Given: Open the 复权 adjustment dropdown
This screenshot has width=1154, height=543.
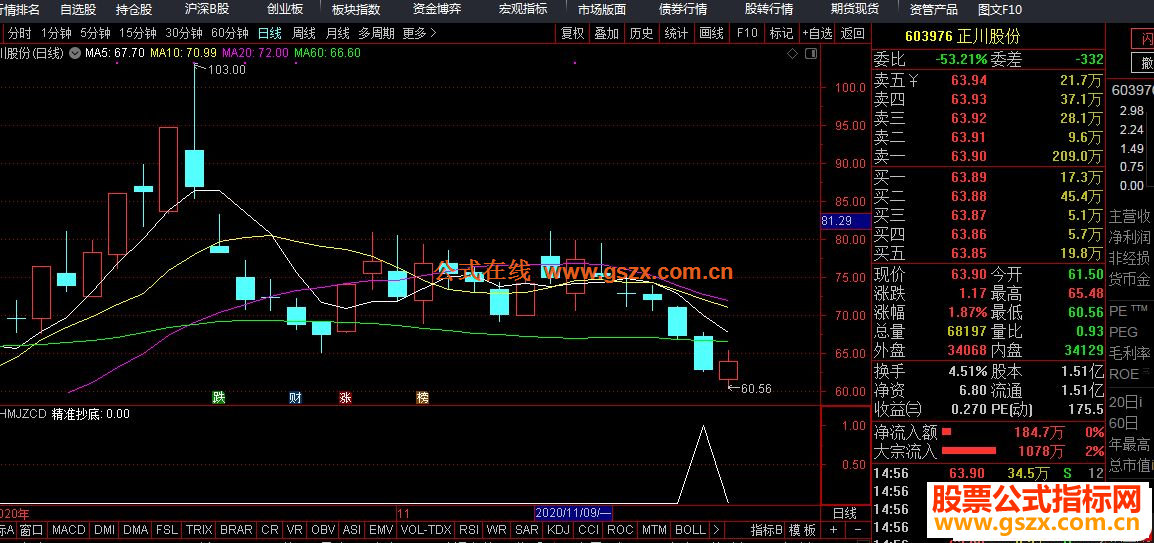Looking at the screenshot, I should click(x=572, y=33).
